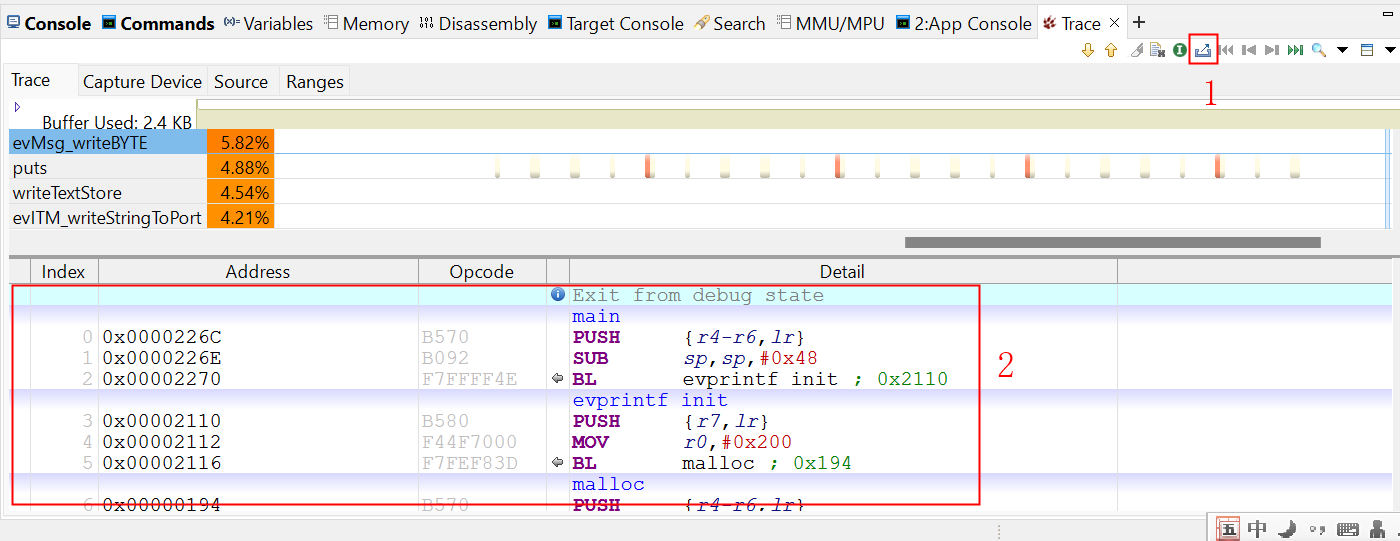Image resolution: width=1400 pixels, height=541 pixels.
Task: Click the yellow down arrow in Trace toolbar
Action: [1088, 50]
